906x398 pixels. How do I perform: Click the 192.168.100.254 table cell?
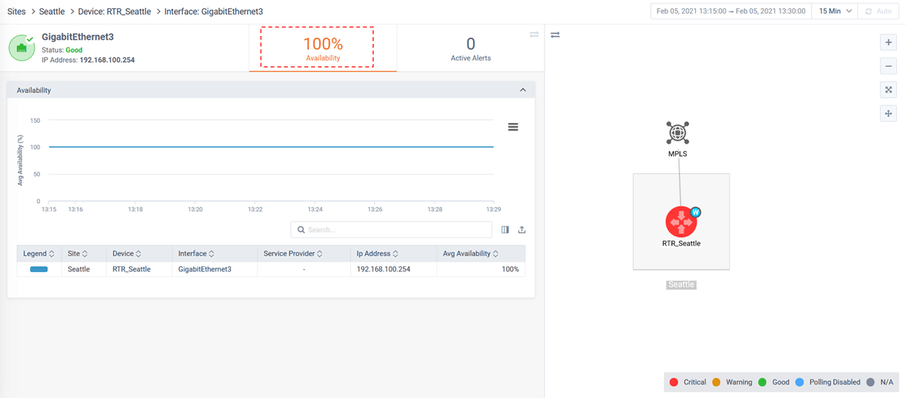point(393,269)
